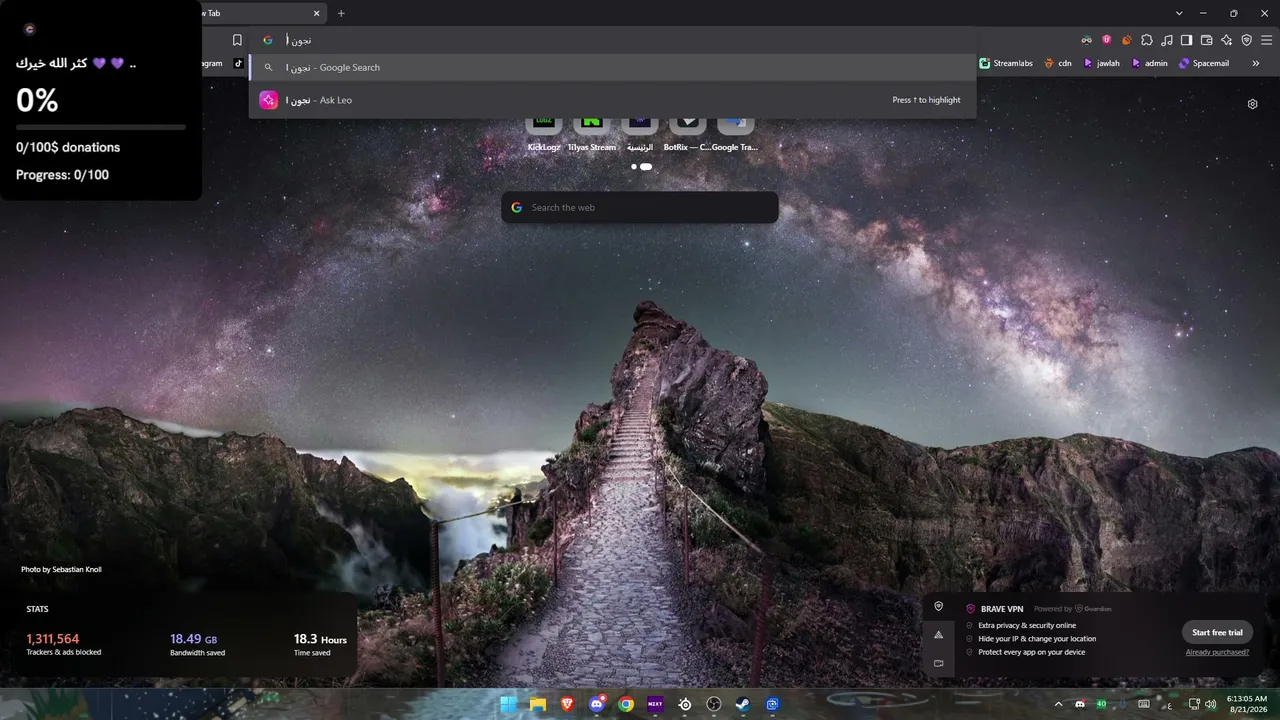Select the New Tab tab
The width and height of the screenshot is (1280, 720).
click(x=264, y=13)
